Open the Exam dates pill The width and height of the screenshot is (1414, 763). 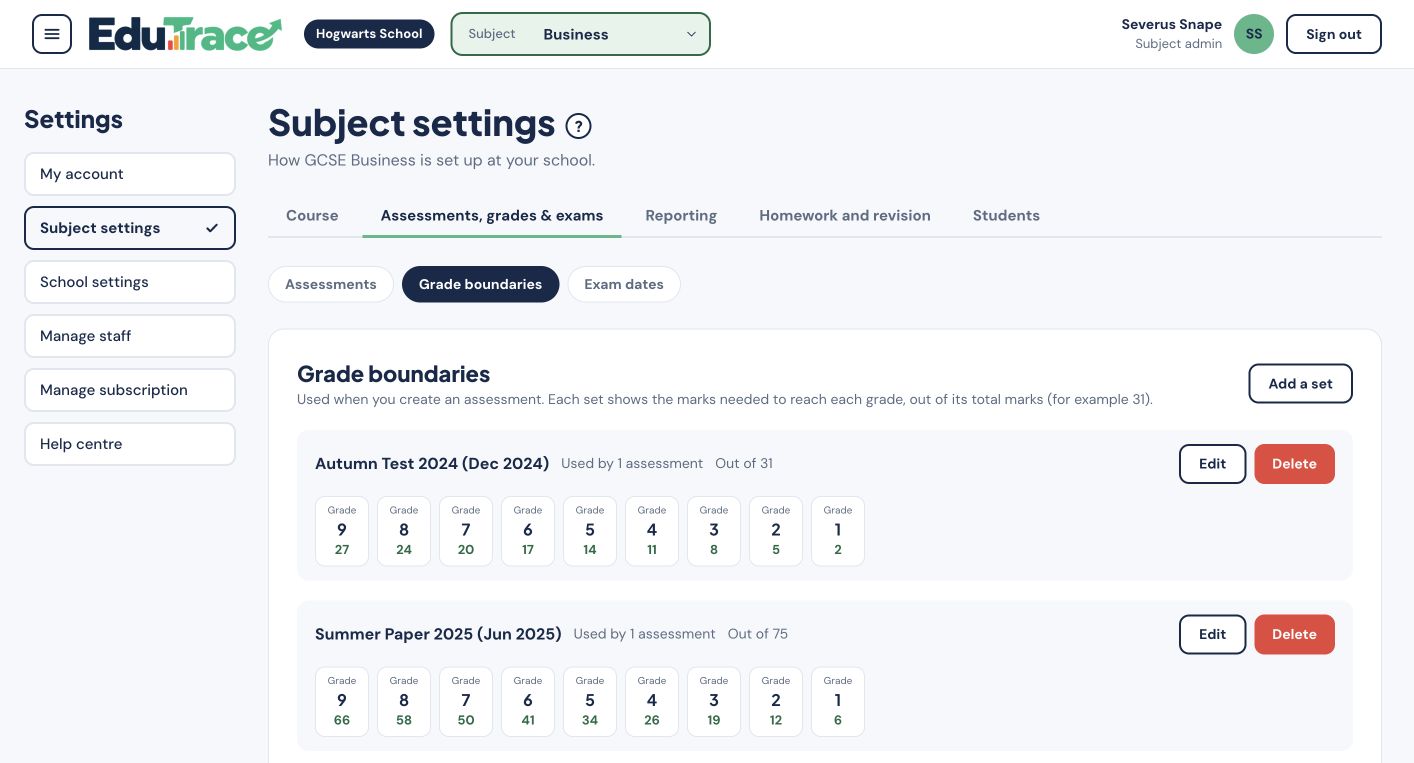tap(624, 284)
